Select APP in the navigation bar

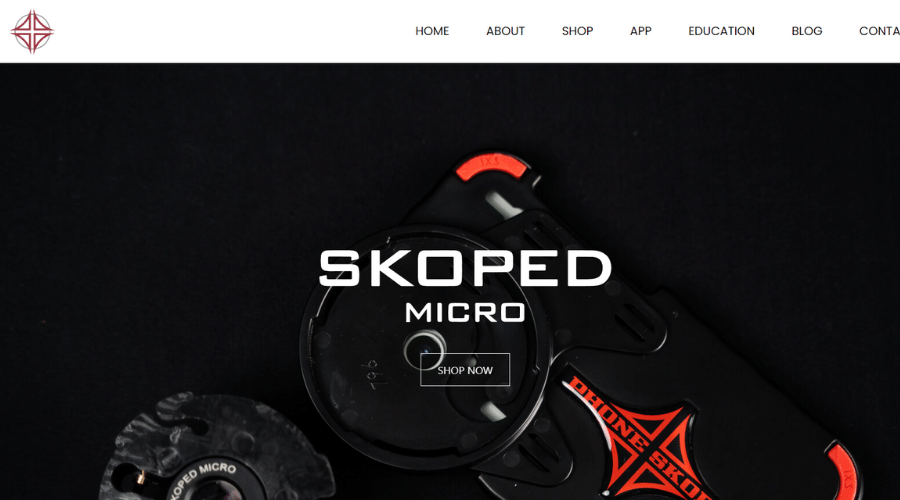[641, 31]
